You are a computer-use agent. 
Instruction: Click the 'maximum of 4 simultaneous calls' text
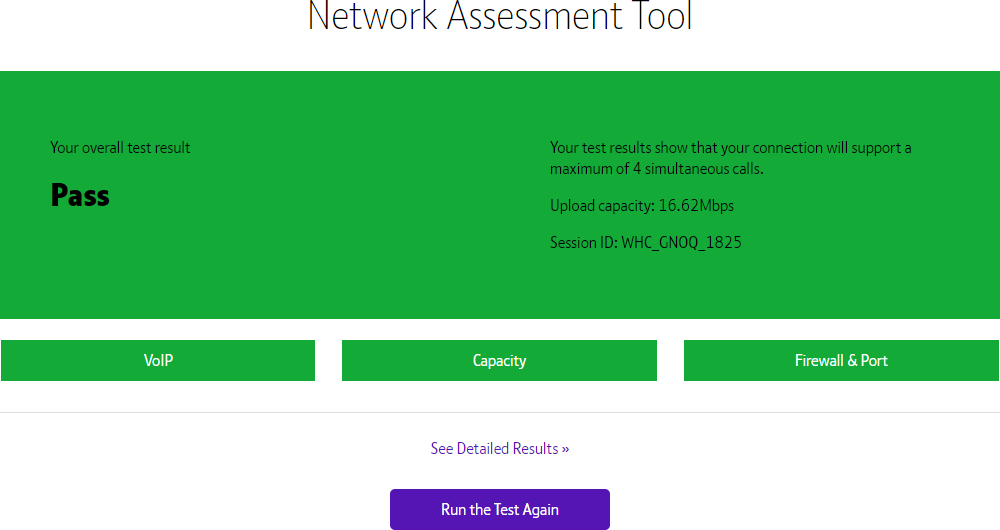[656, 168]
